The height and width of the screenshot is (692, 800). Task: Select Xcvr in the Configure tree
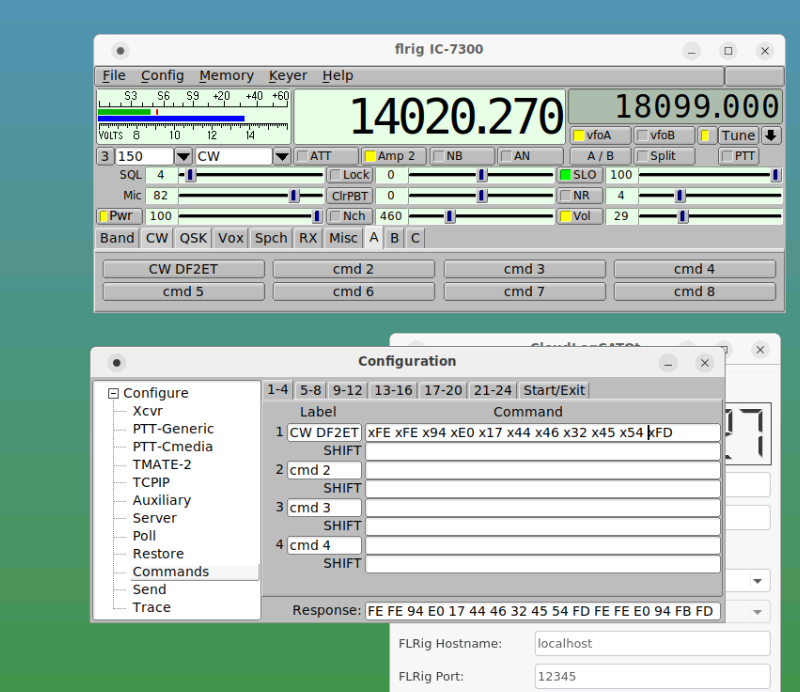tap(148, 411)
